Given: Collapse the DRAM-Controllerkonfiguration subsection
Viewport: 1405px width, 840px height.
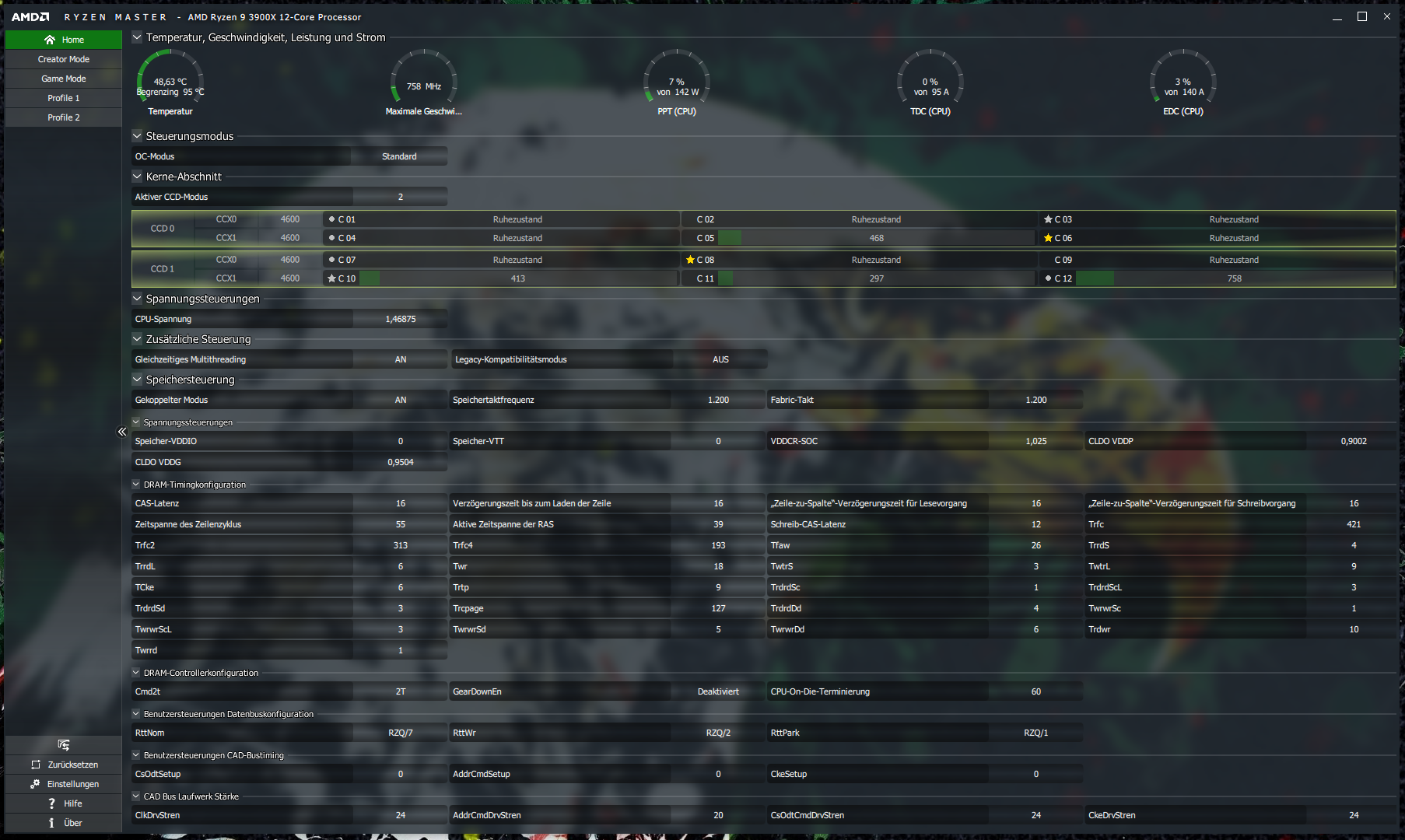Looking at the screenshot, I should [136, 672].
